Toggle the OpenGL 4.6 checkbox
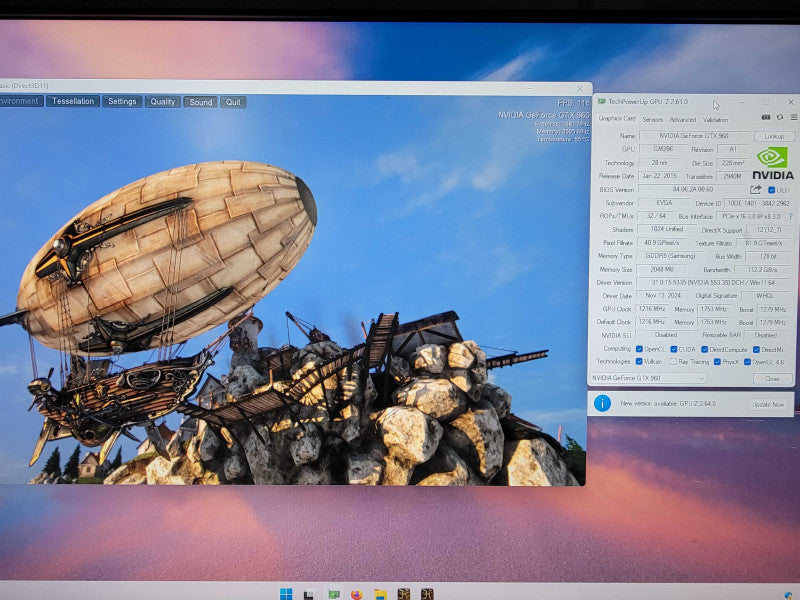Viewport: 800px width, 600px height. (747, 362)
